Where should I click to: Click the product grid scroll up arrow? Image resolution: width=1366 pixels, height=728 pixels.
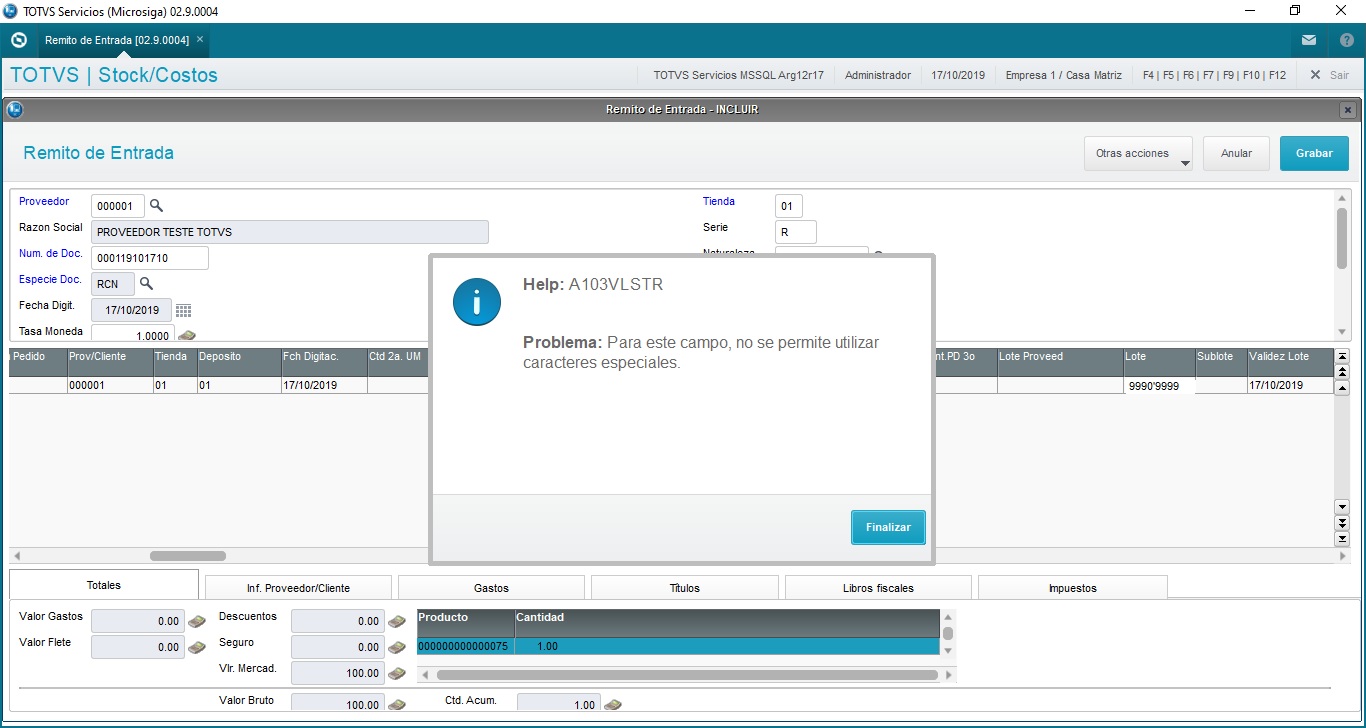coord(948,617)
